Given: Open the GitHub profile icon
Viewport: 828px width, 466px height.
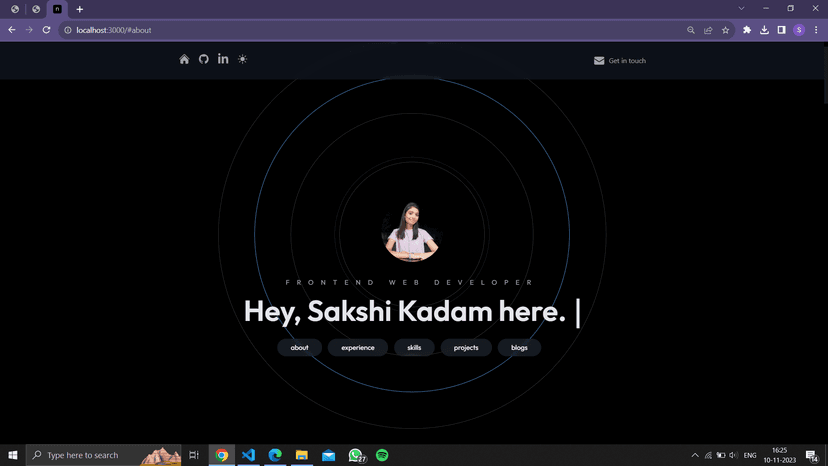Looking at the screenshot, I should (203, 60).
